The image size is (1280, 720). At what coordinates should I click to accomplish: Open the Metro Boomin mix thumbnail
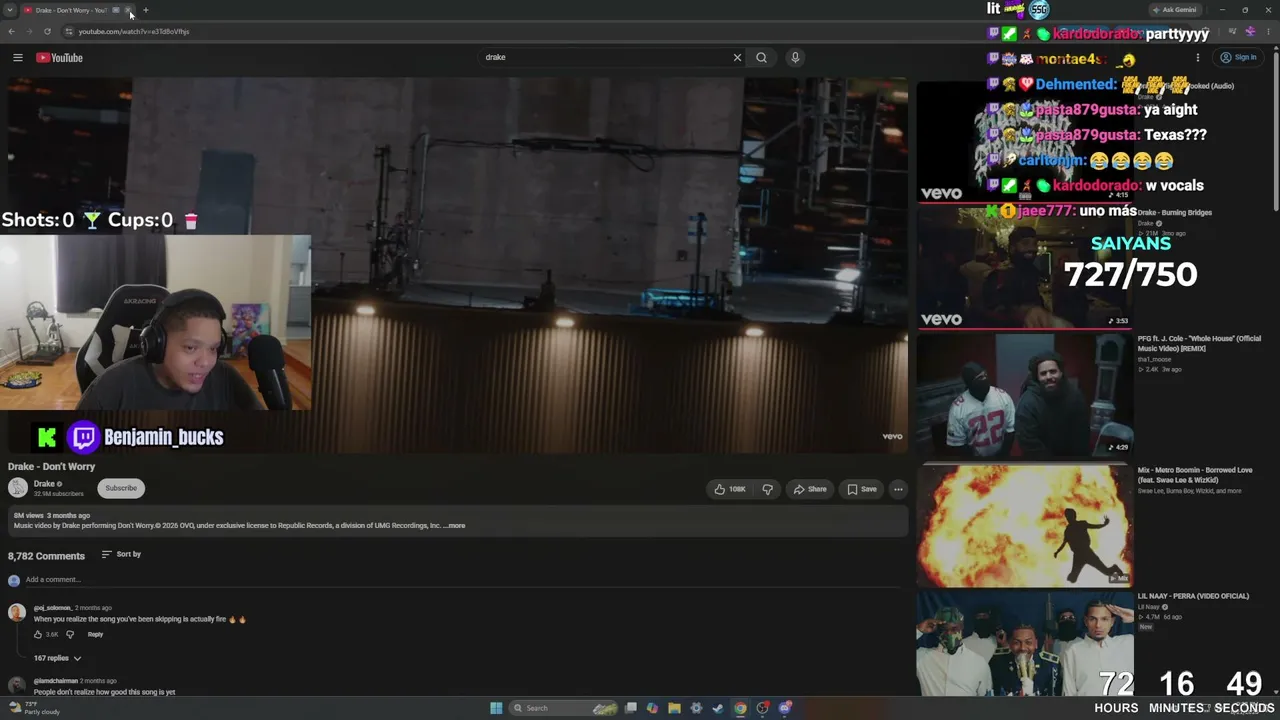pos(1025,526)
